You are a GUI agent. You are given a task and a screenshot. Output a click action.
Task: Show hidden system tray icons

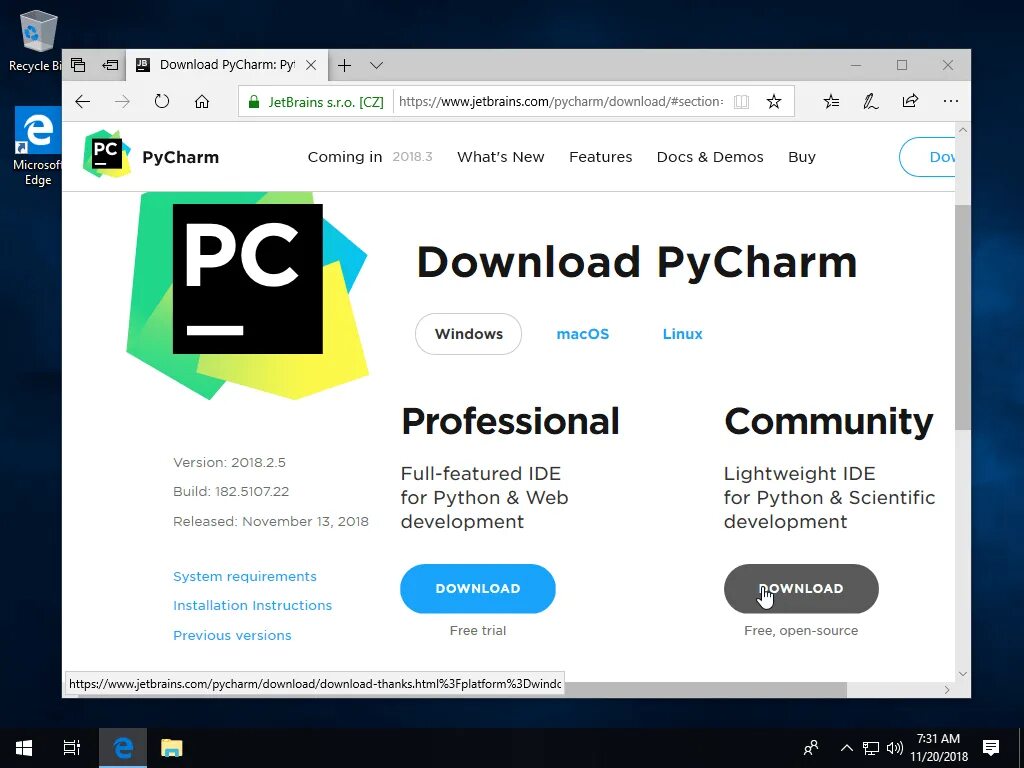(846, 748)
